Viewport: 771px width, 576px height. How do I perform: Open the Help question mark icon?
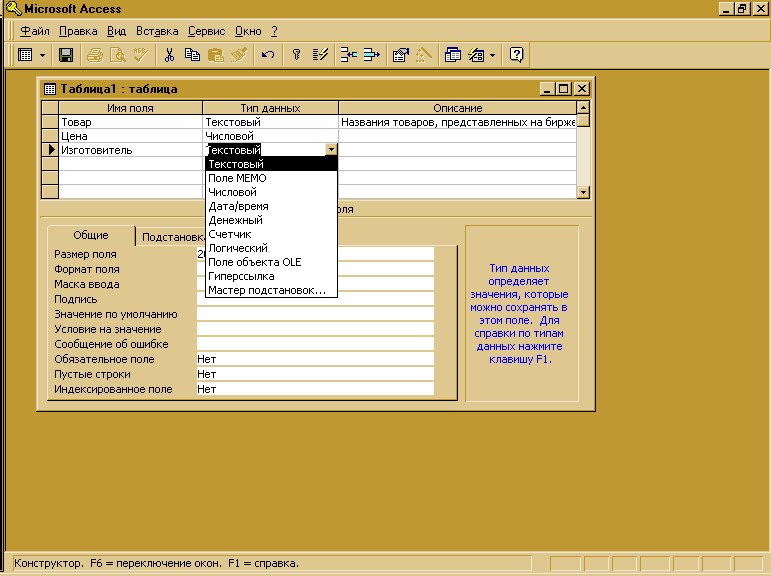coord(516,55)
